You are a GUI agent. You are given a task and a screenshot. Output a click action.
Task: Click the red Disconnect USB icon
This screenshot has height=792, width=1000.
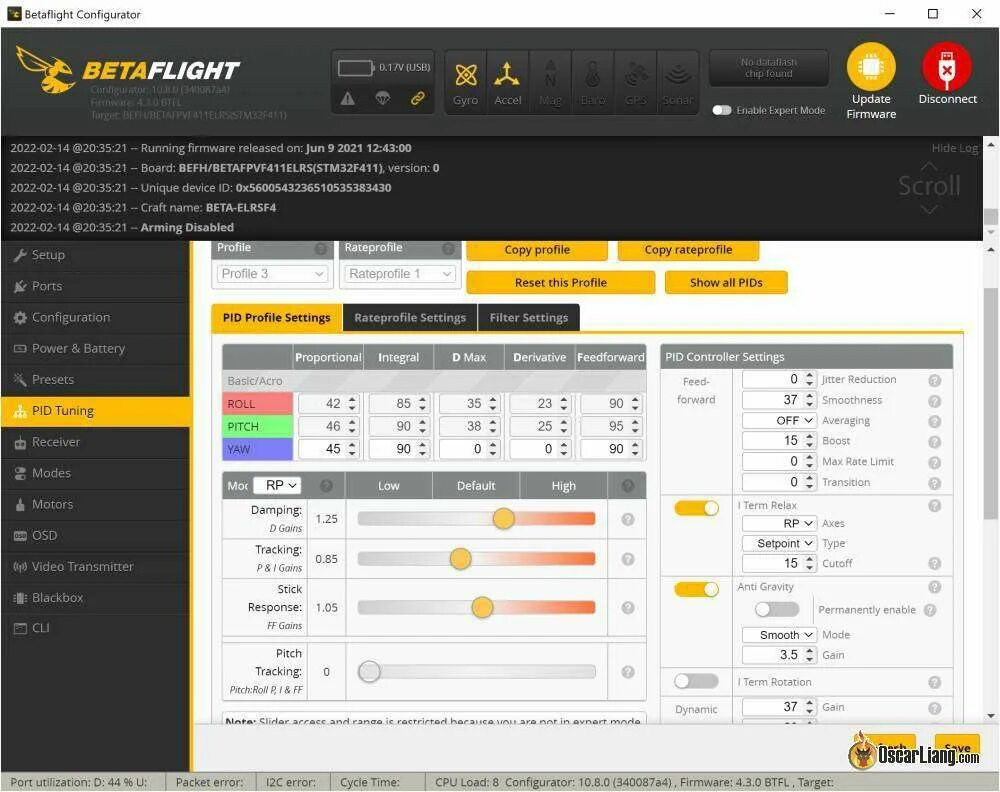click(947, 66)
